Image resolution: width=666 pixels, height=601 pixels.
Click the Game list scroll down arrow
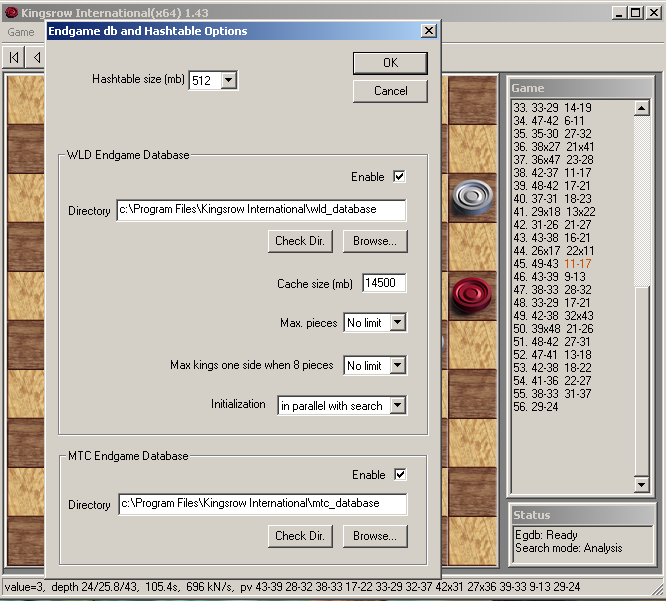(x=641, y=484)
